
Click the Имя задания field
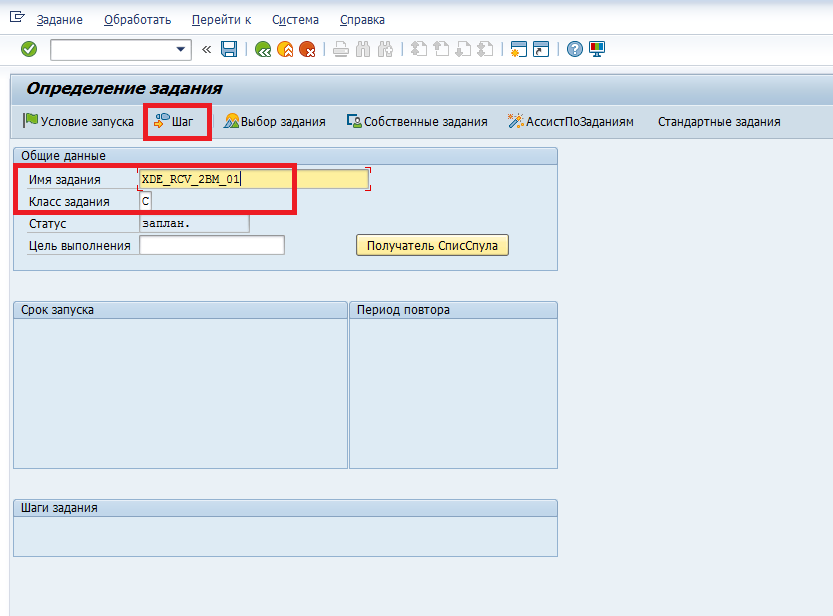coord(254,180)
